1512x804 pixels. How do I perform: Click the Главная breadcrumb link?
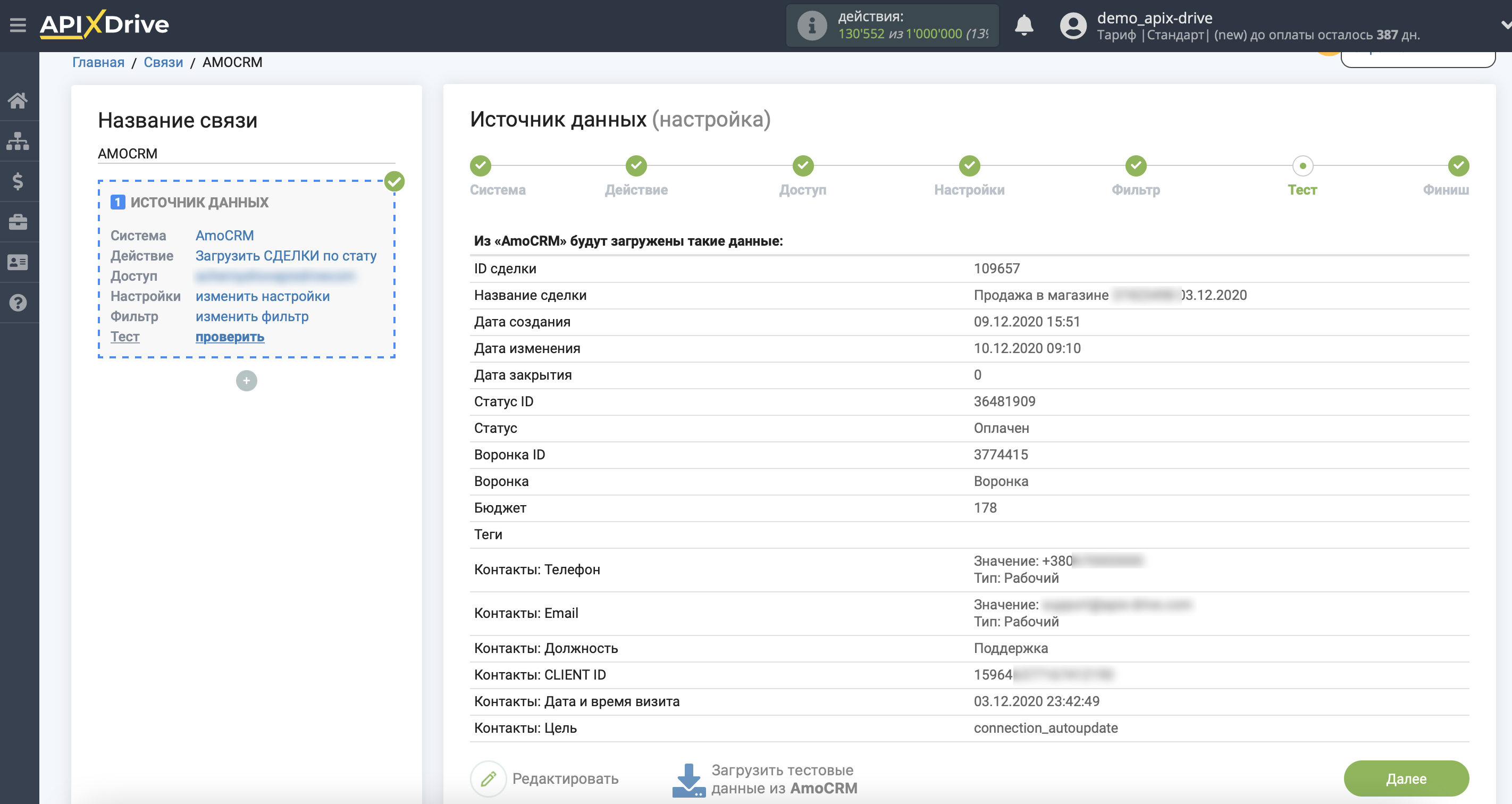coord(98,62)
